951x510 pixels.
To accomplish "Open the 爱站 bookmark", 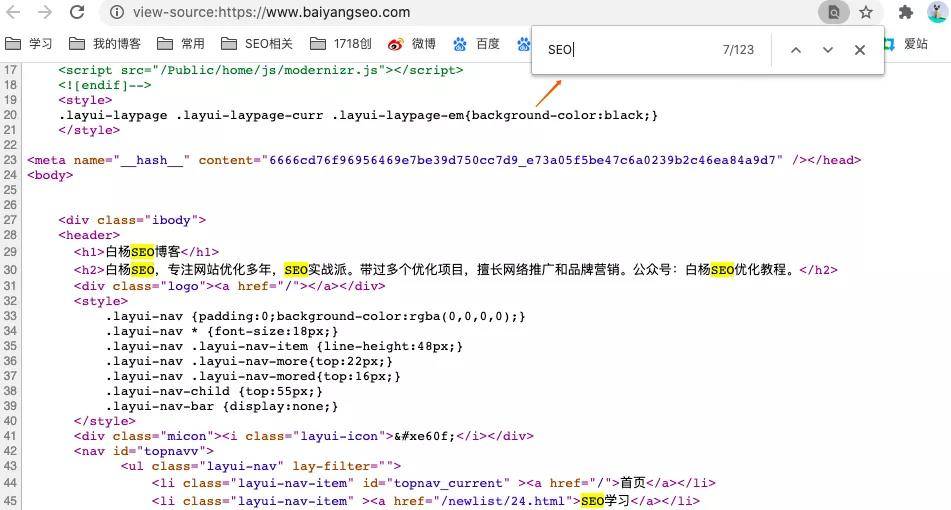I will [906, 44].
